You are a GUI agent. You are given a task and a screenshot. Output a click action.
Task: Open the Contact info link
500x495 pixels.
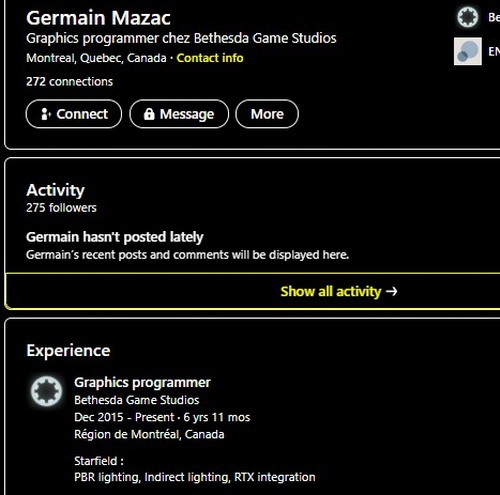tap(210, 58)
